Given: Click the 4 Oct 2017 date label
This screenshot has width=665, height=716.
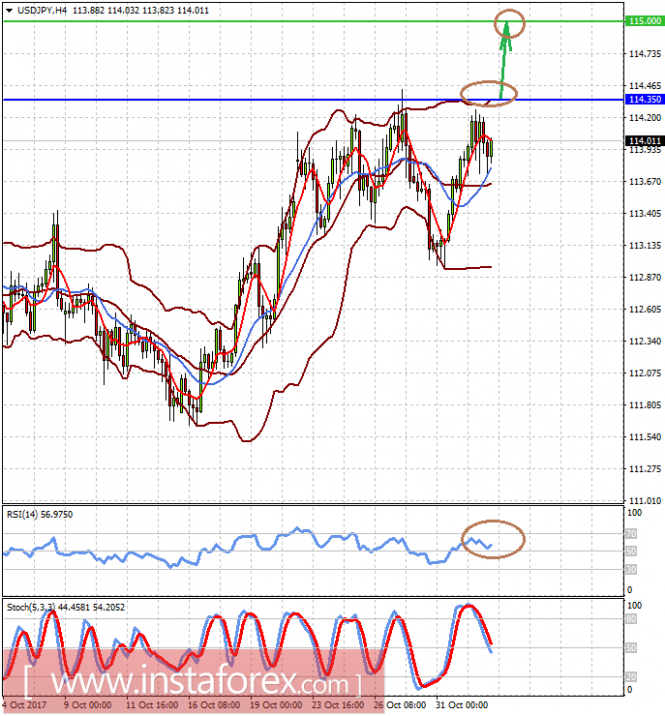Looking at the screenshot, I should 24,704.
